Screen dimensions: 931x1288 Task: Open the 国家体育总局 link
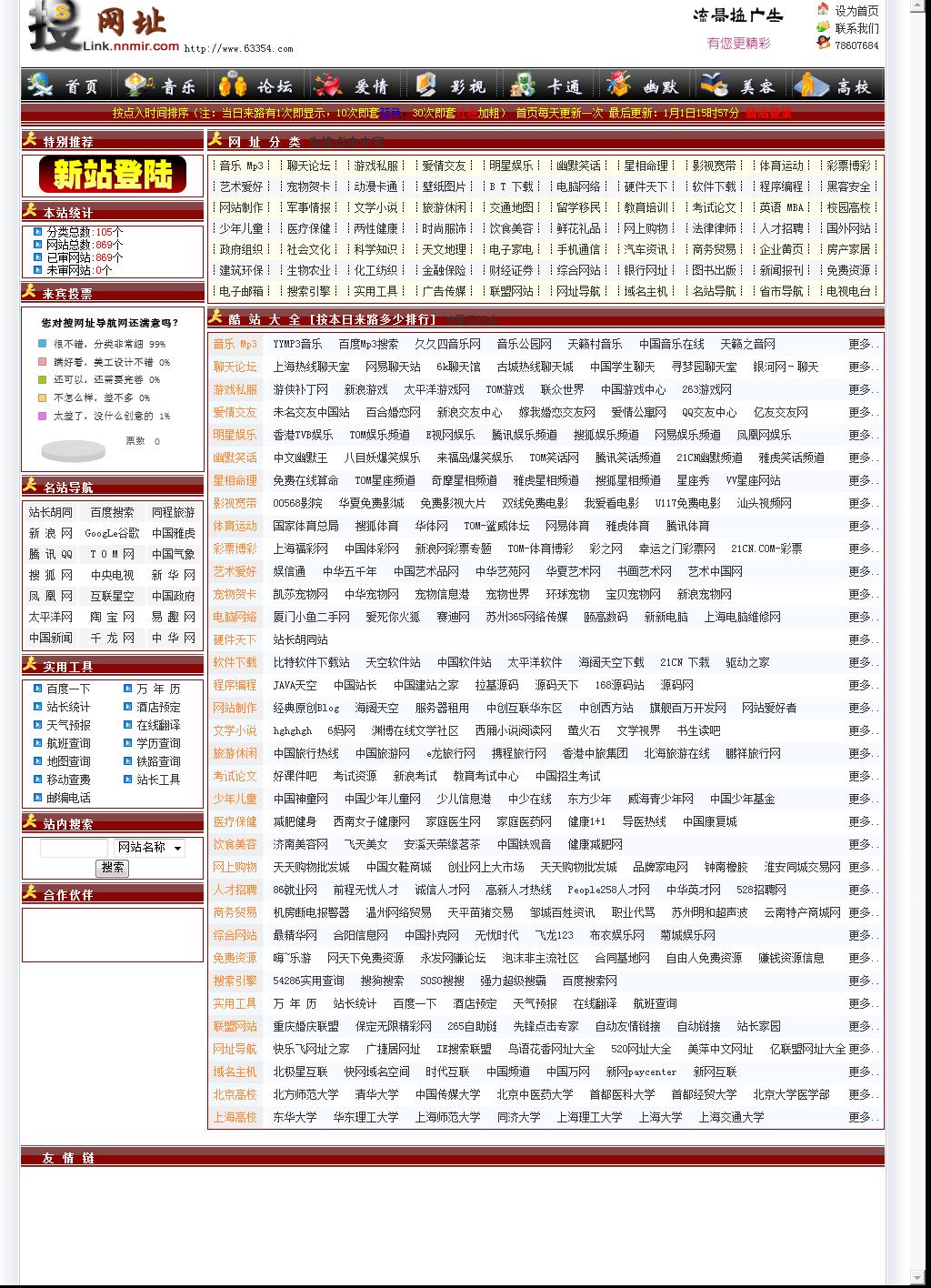pyautogui.click(x=305, y=526)
